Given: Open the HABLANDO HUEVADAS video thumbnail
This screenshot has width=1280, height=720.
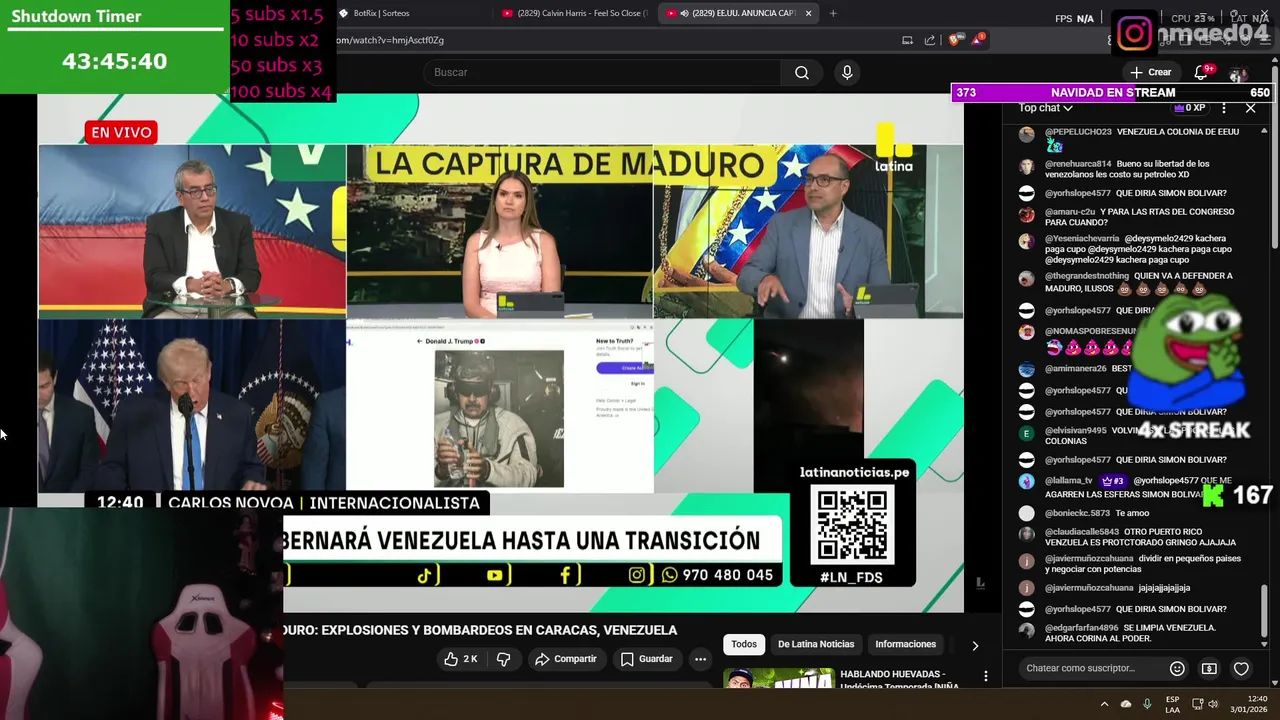Looking at the screenshot, I should tap(778, 679).
